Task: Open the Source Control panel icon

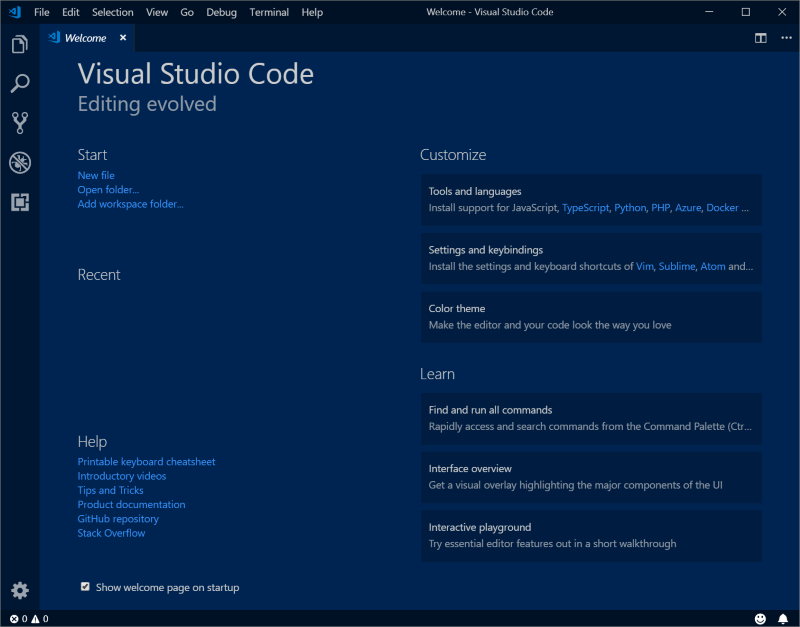Action: [20, 122]
